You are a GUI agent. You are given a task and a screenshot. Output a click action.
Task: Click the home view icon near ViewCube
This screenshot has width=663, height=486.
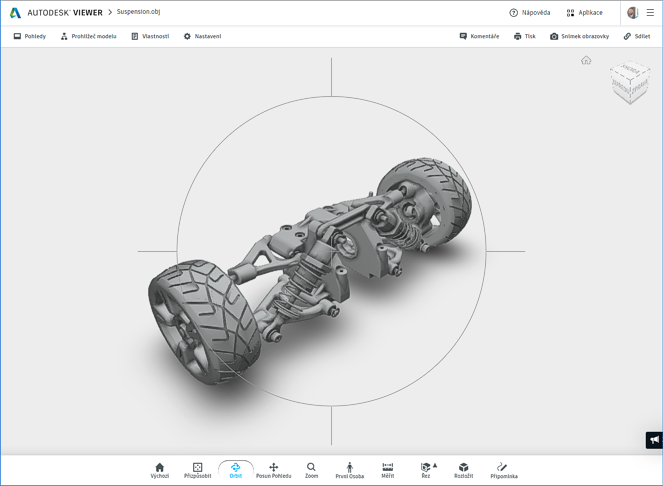tap(586, 60)
